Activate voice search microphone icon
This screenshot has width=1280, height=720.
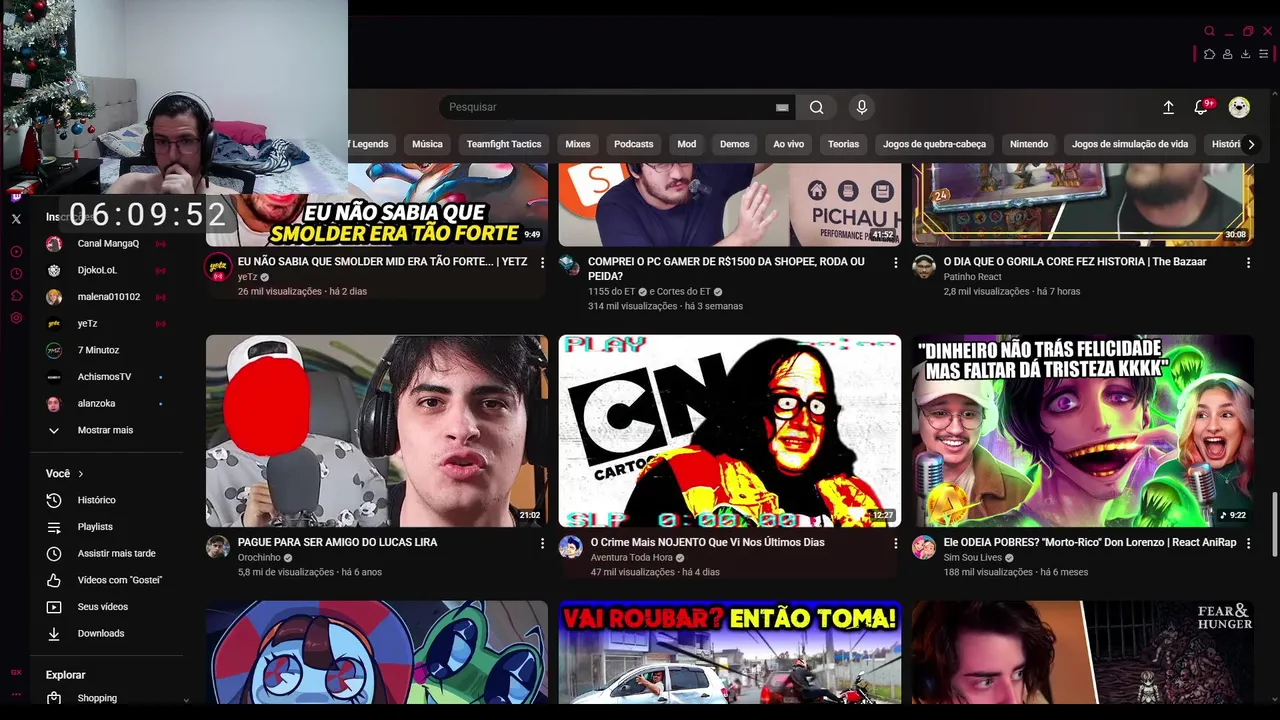[x=861, y=107]
